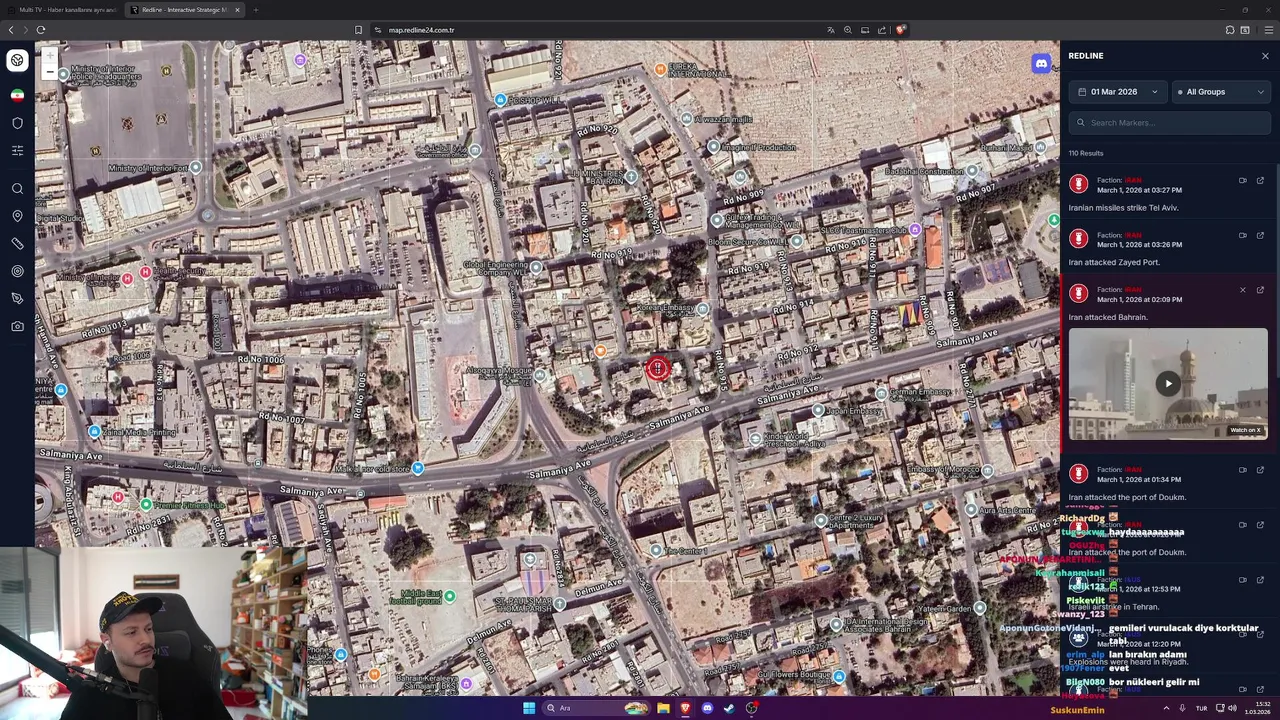
Task: Zoom in the map with plus button
Action: (x=49, y=56)
